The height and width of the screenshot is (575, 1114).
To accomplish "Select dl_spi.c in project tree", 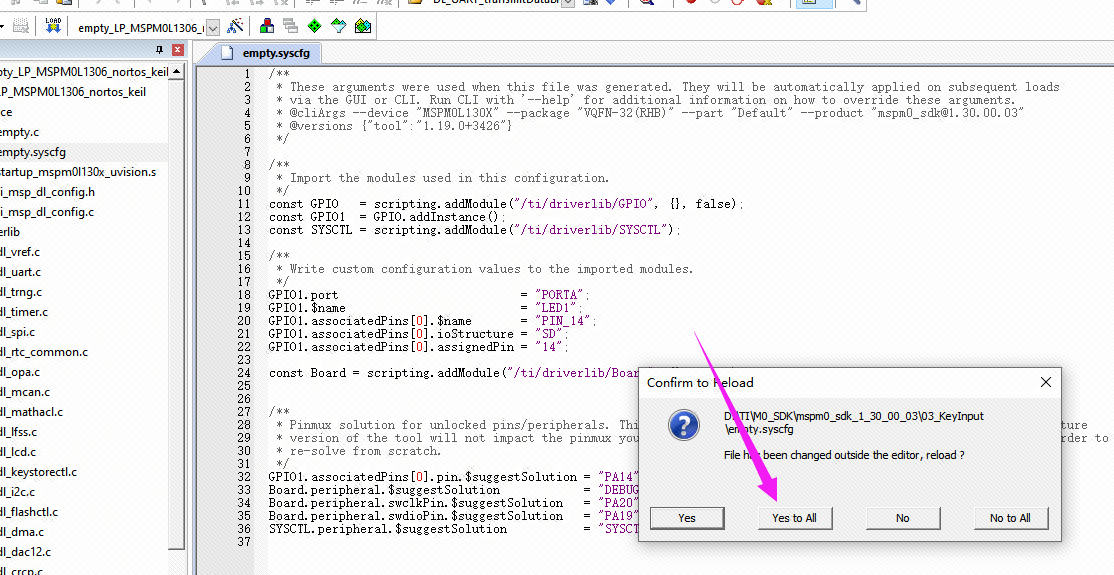I will coord(18,332).
